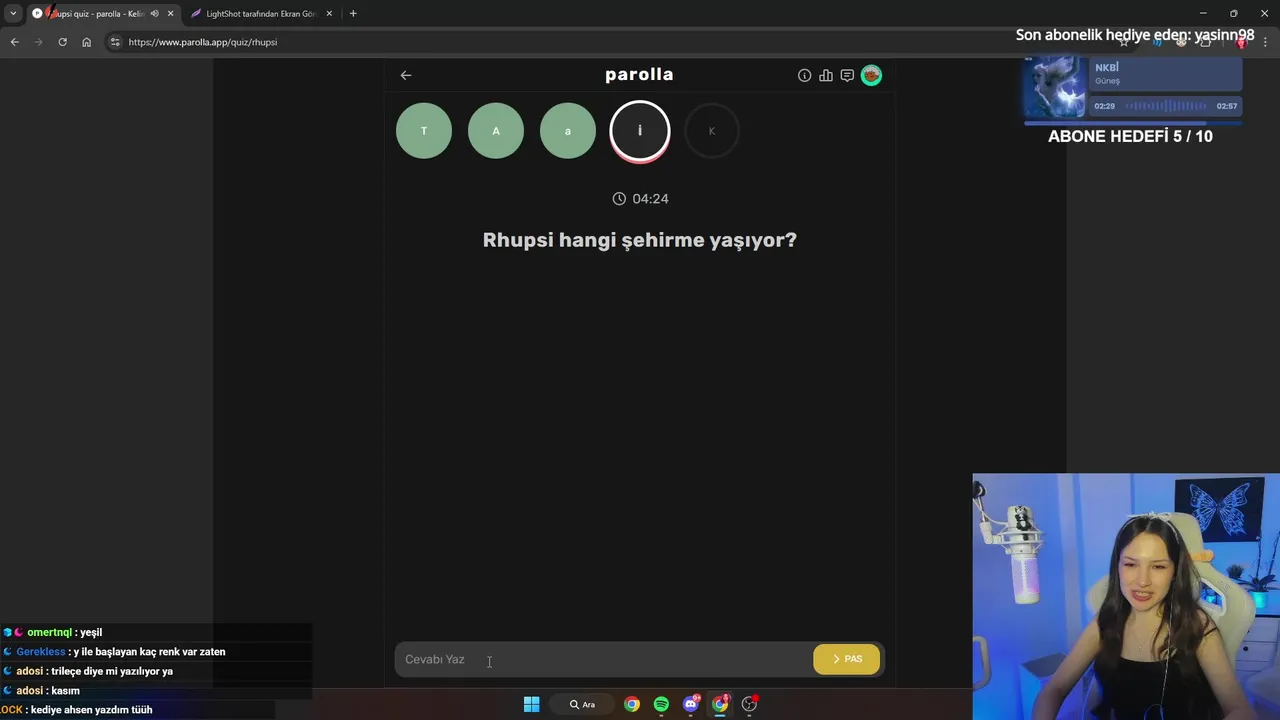Screen dimensions: 1280x720
Task: Click 'ABONE HEDEFİ 5 / 10' text
Action: click(x=1130, y=137)
